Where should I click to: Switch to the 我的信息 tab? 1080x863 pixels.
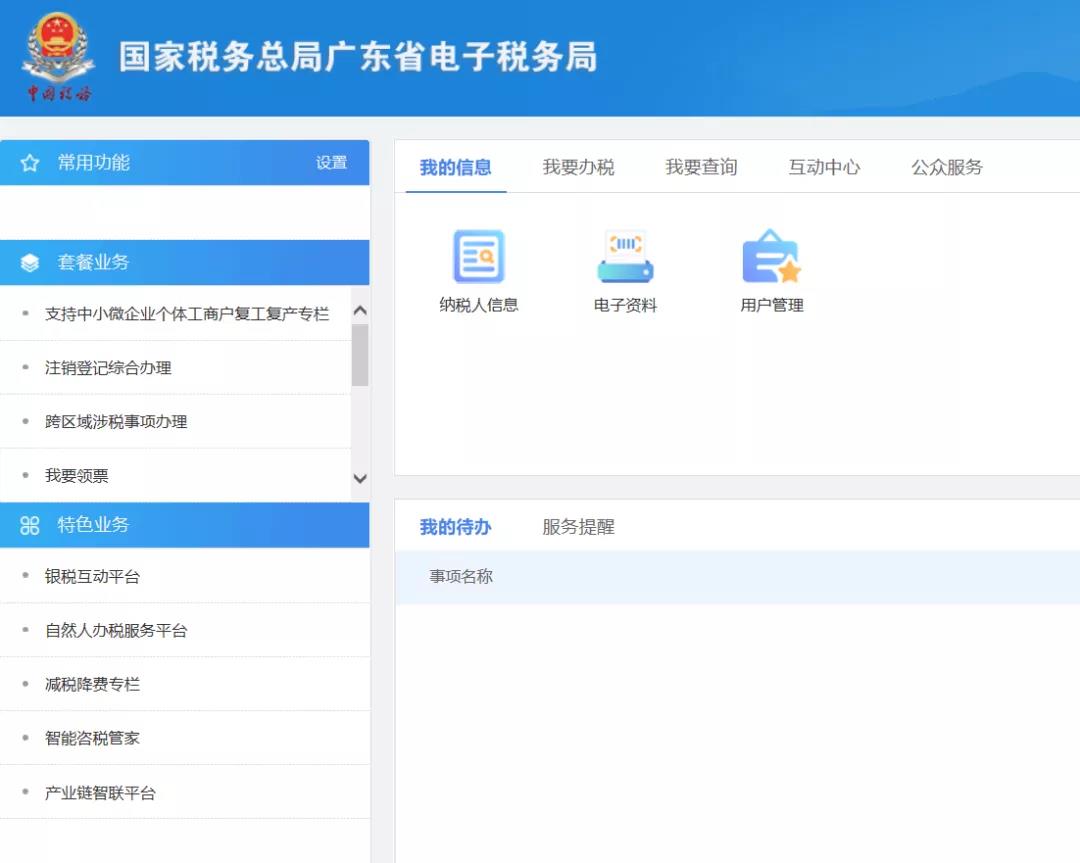pos(455,167)
